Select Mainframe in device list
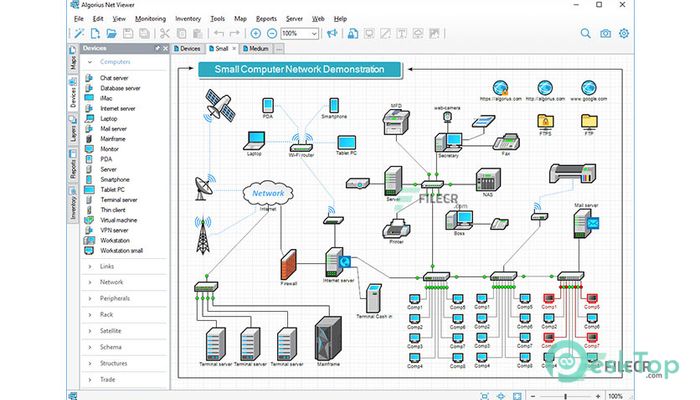 click(112, 139)
